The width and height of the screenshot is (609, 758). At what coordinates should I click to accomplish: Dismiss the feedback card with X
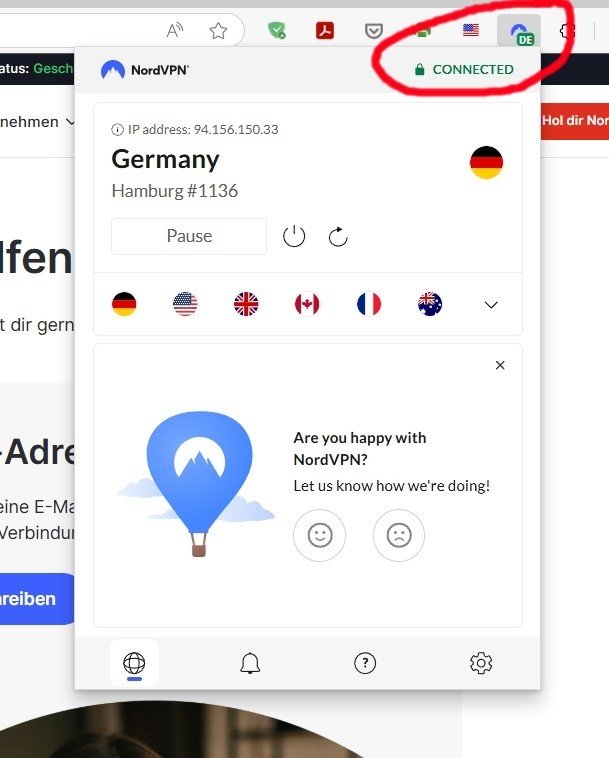pyautogui.click(x=500, y=365)
